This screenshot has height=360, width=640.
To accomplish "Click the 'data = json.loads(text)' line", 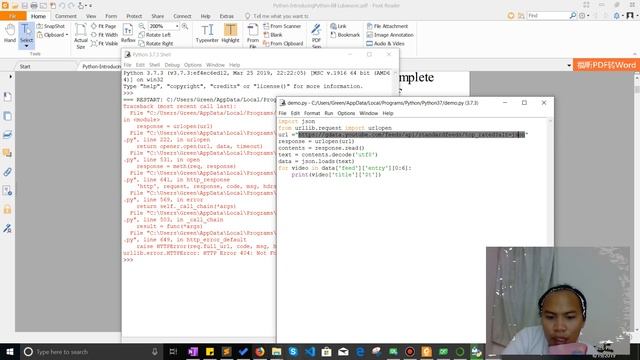I will 316,161.
